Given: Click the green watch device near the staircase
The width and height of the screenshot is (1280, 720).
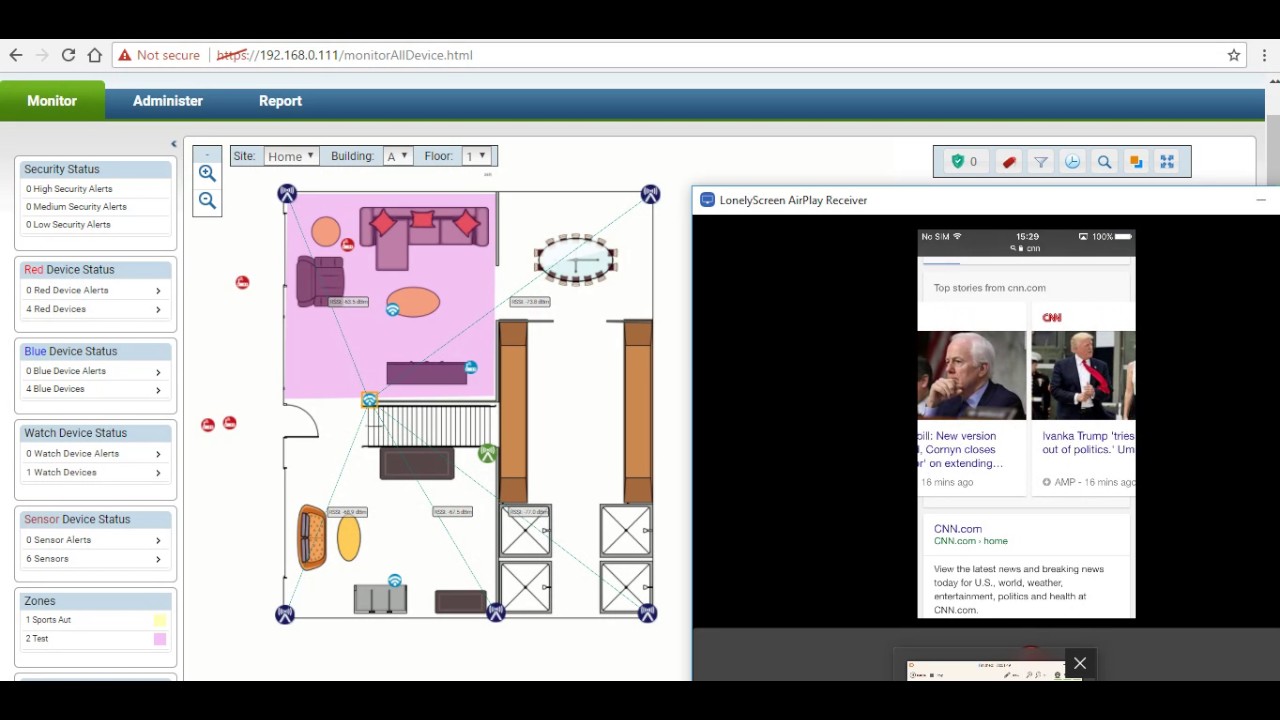Looking at the screenshot, I should pos(487,454).
